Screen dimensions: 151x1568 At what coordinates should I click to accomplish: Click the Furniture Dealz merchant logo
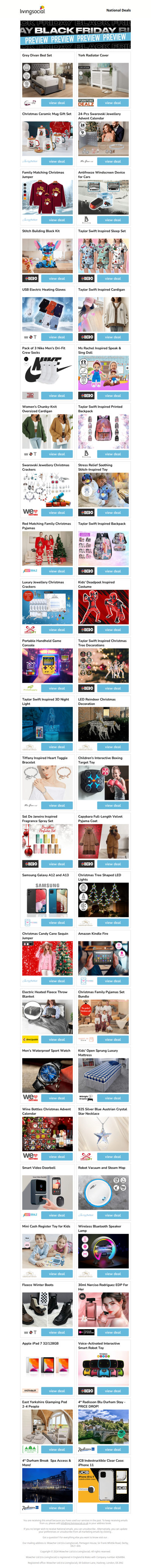85,102
